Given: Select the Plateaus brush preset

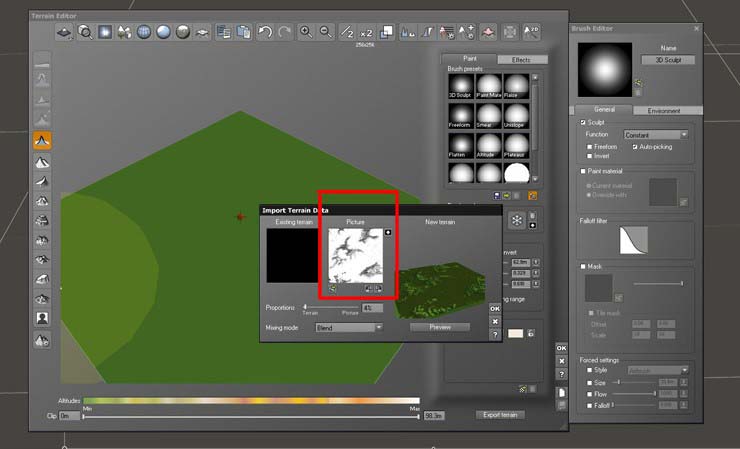Looking at the screenshot, I should (516, 145).
